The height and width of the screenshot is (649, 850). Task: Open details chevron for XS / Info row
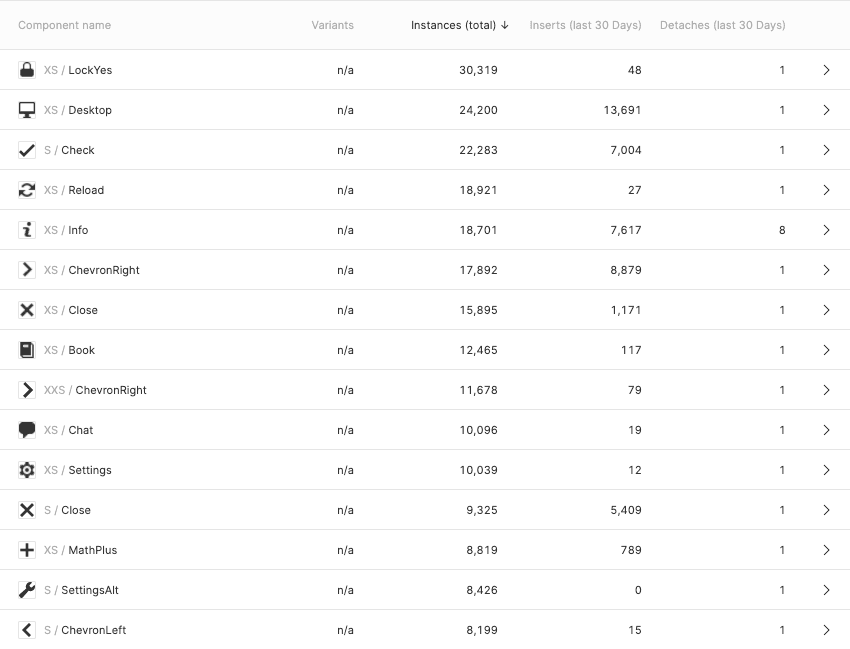[x=826, y=230]
